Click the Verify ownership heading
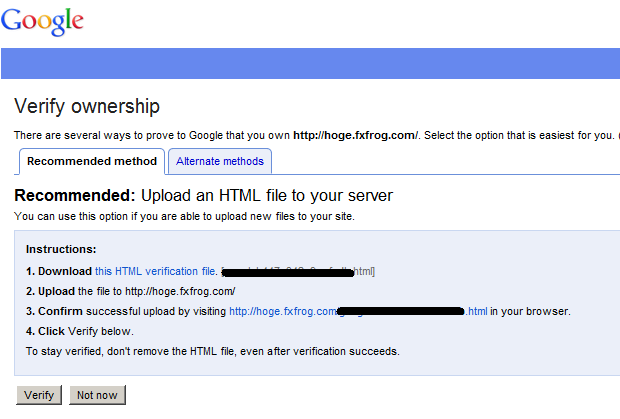Screen dimensions: 620x419 (x=87, y=106)
